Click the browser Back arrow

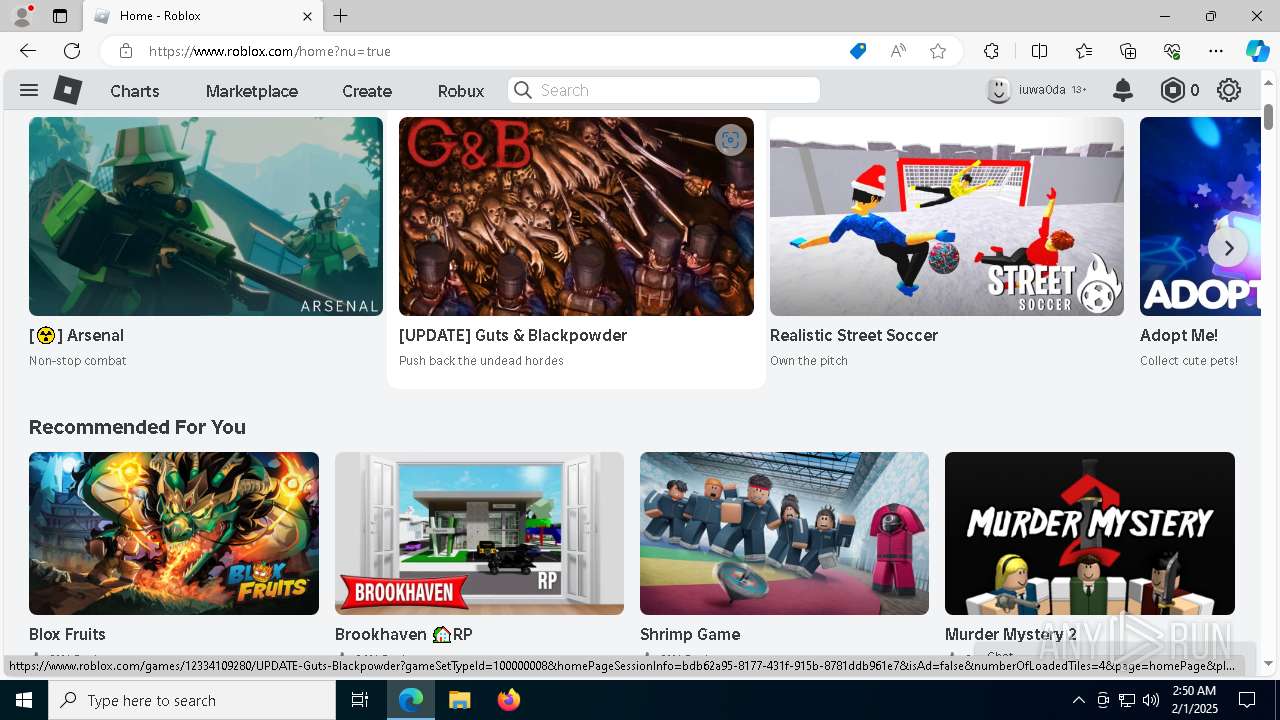(28, 51)
